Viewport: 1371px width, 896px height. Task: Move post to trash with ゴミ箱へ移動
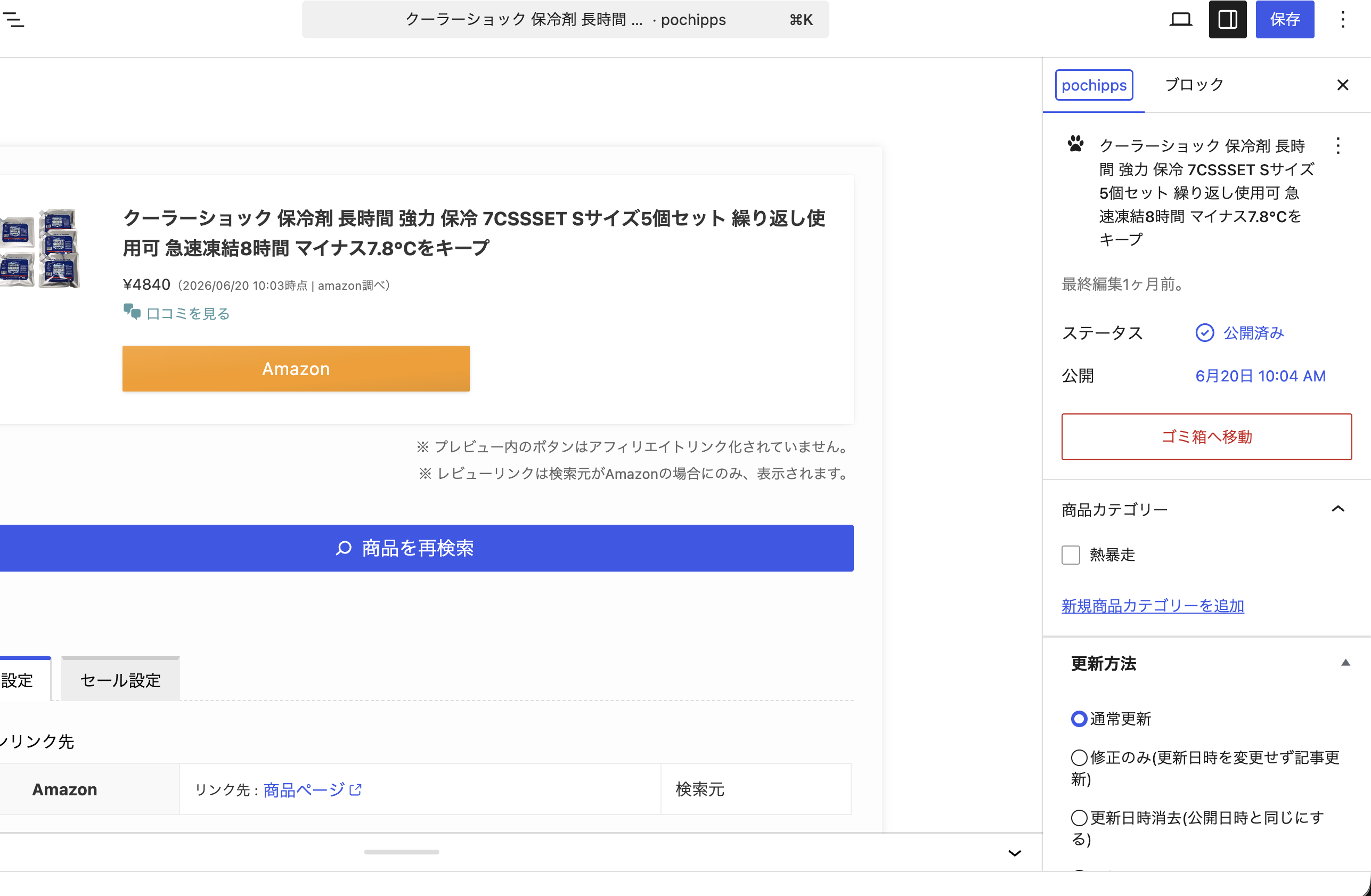(x=1206, y=437)
